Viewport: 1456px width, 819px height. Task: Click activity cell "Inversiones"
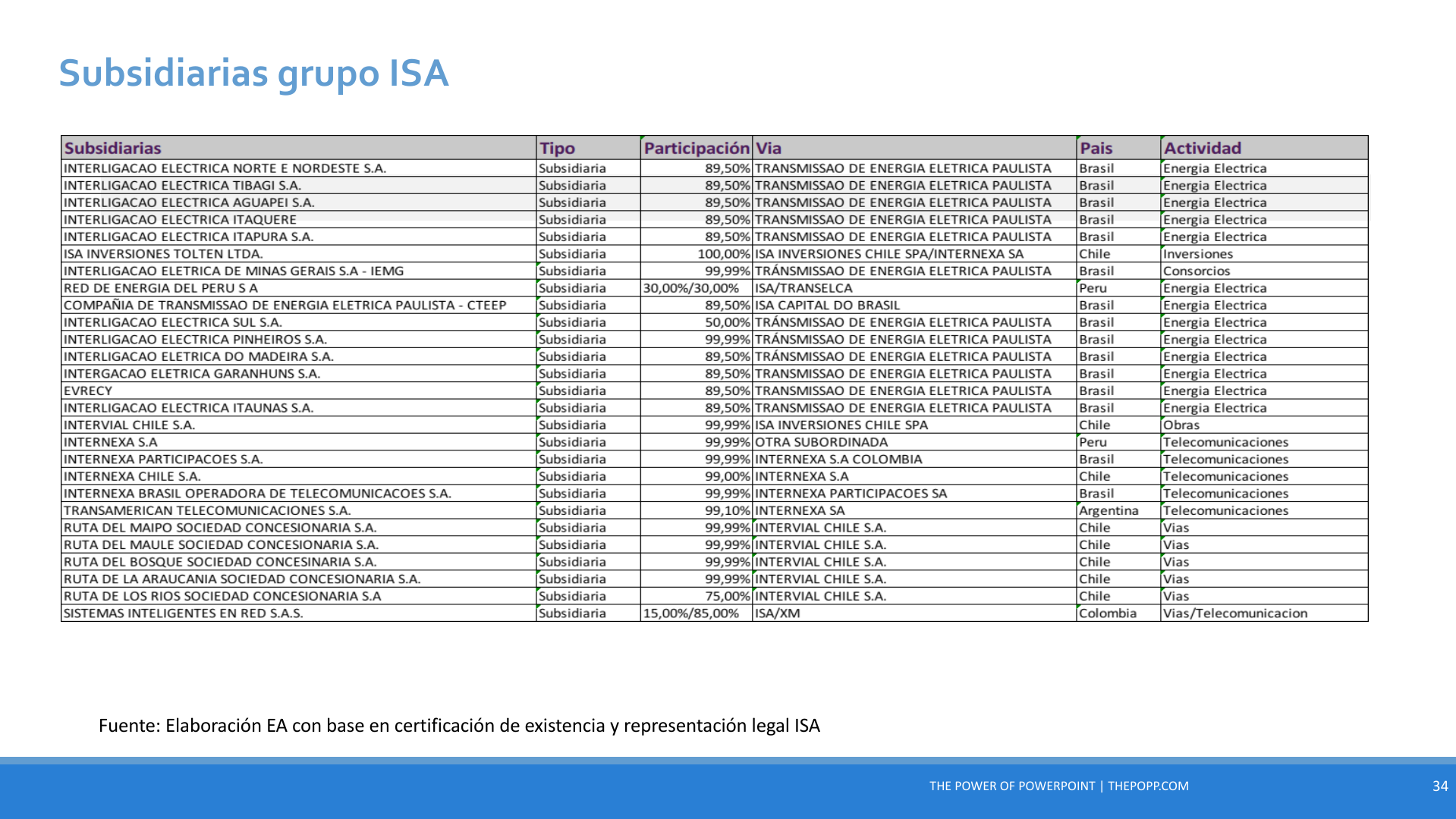pos(1264,254)
